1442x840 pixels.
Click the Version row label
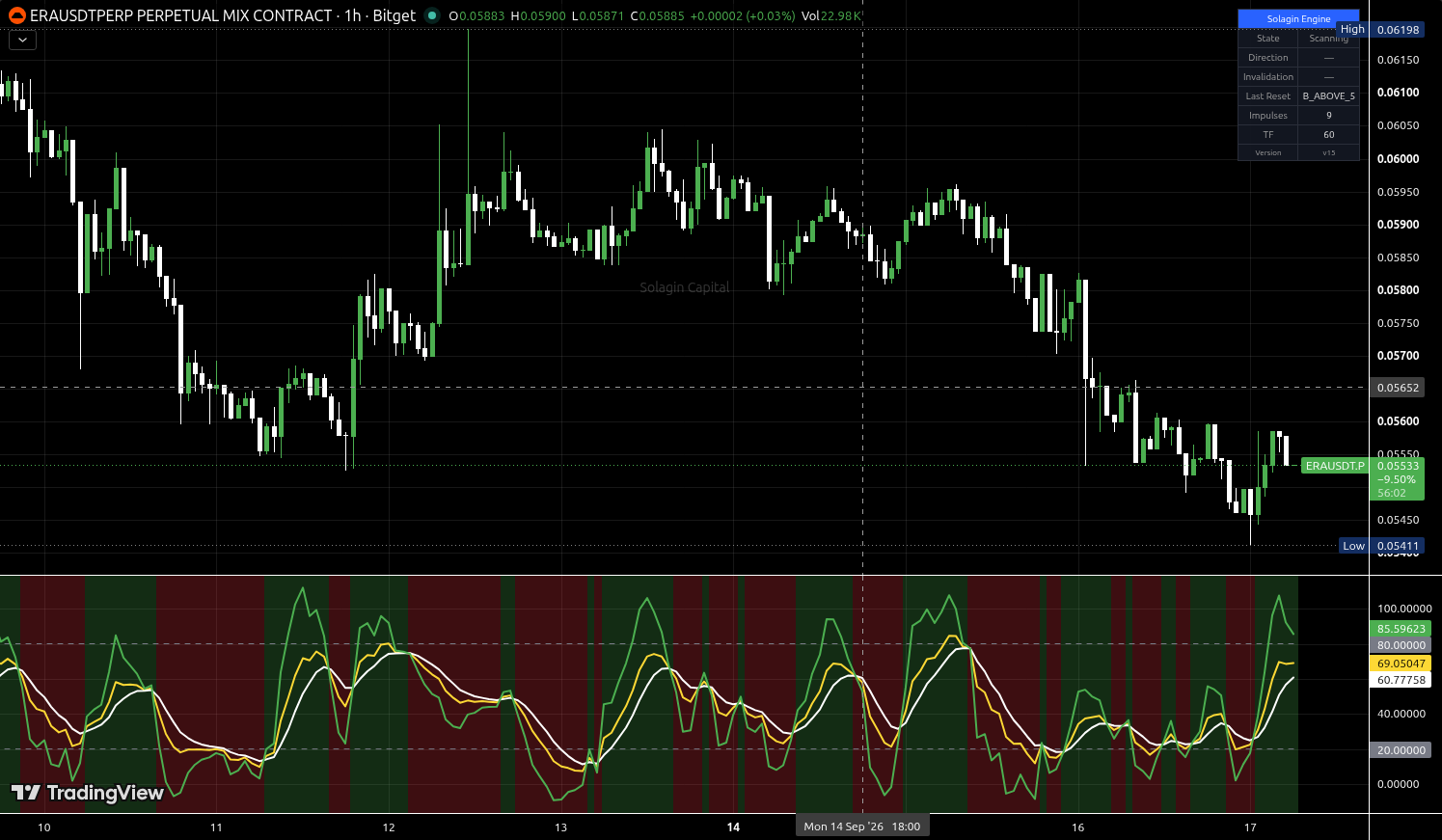point(1268,152)
